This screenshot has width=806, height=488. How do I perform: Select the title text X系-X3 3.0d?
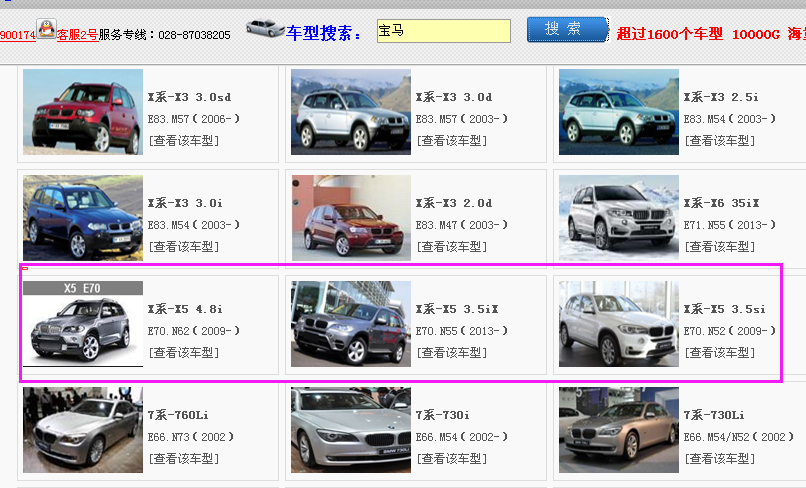(x=454, y=97)
